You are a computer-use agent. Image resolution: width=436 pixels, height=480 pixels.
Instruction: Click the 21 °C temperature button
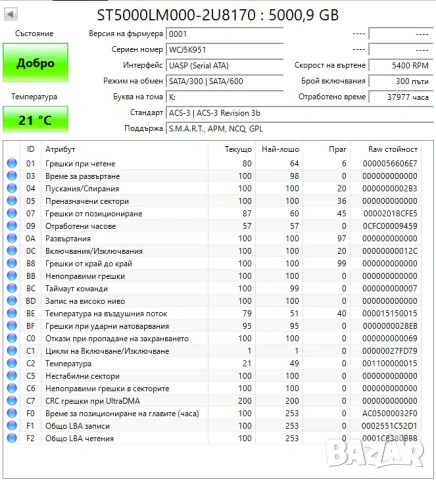35,119
